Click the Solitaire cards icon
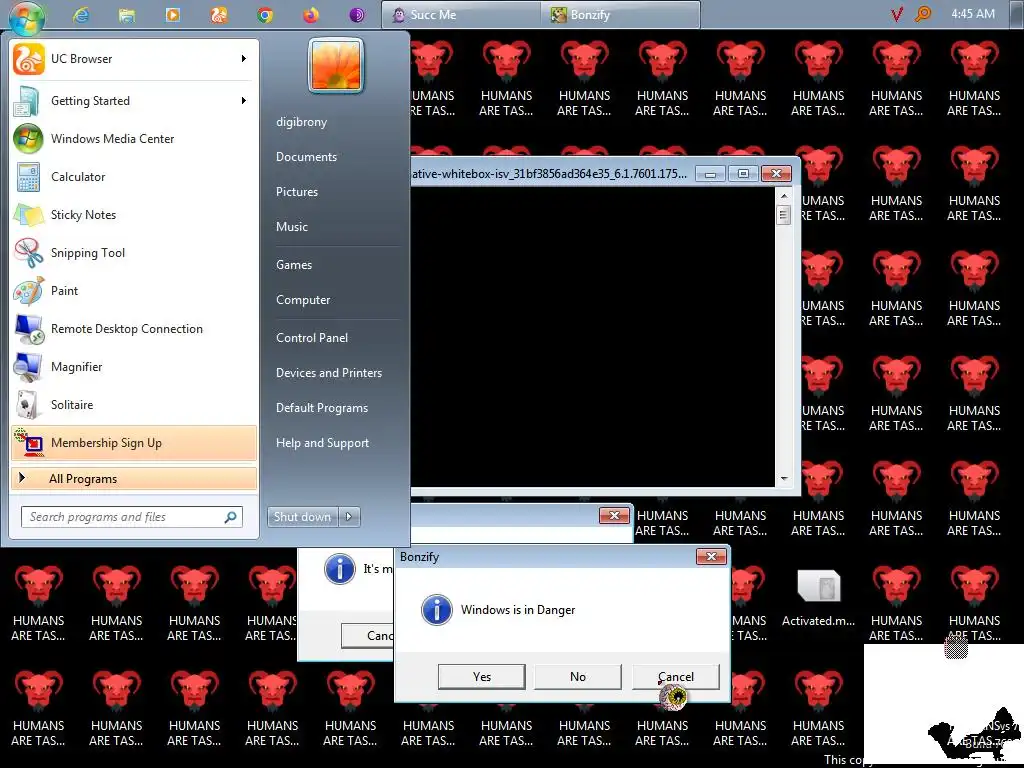 27,405
